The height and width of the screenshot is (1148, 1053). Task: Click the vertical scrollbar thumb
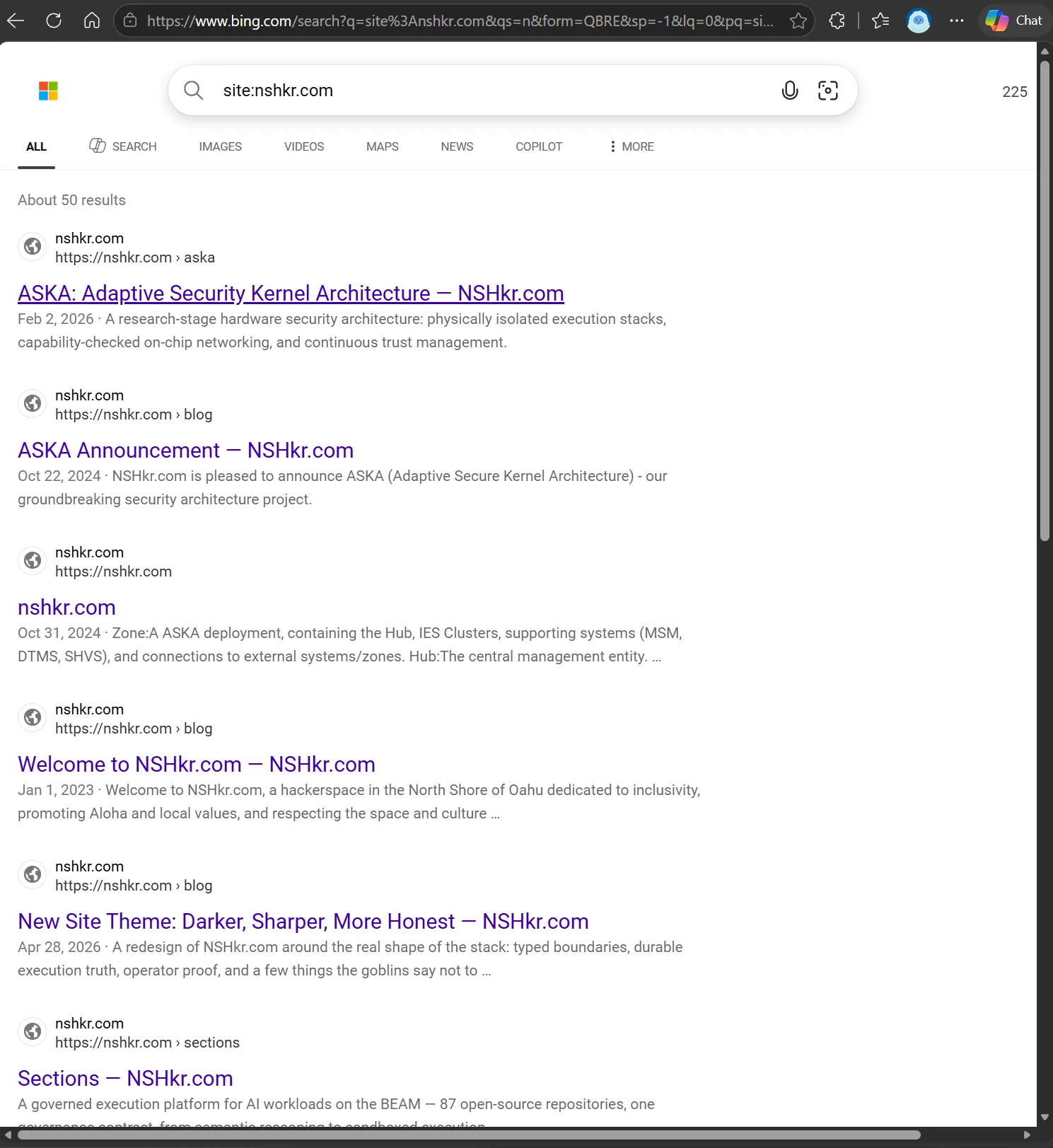tap(1045, 301)
